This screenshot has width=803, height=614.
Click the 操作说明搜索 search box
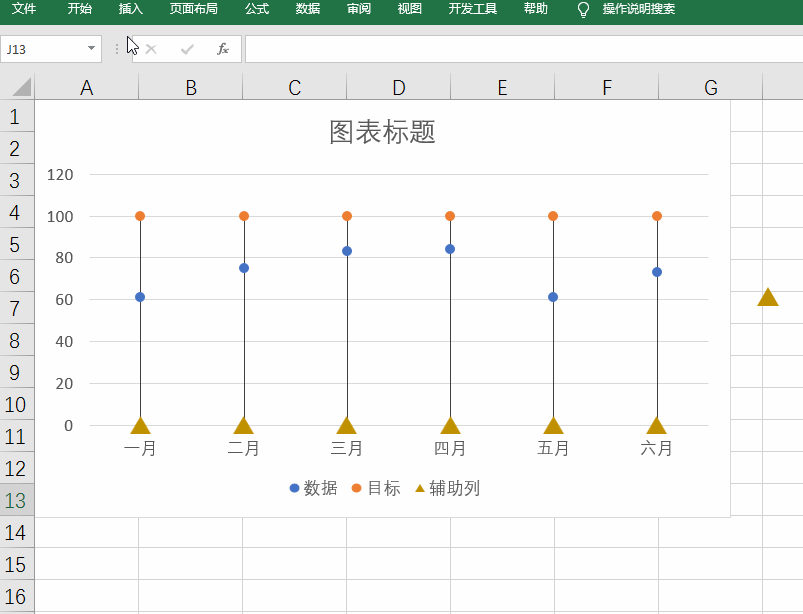(x=639, y=9)
